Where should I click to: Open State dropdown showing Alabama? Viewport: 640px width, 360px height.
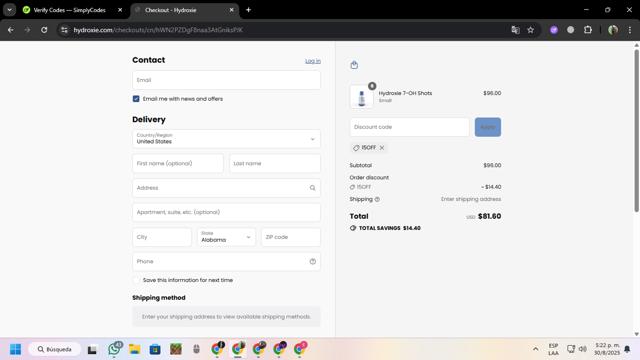(226, 237)
